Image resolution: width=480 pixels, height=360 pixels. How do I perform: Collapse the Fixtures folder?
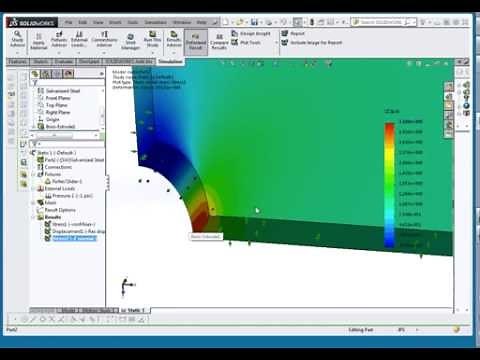pos(33,174)
